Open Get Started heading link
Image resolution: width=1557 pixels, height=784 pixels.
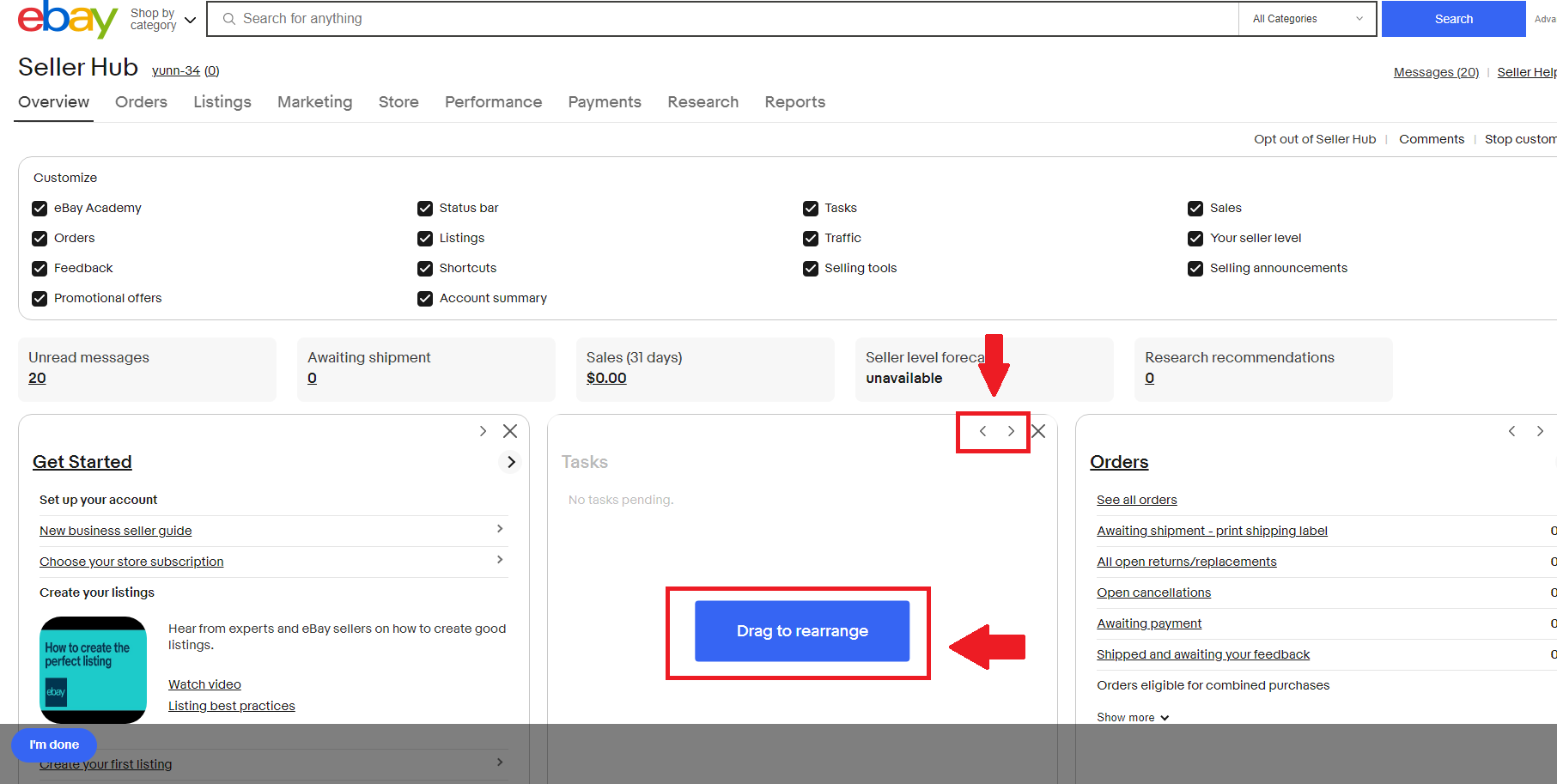click(x=82, y=462)
